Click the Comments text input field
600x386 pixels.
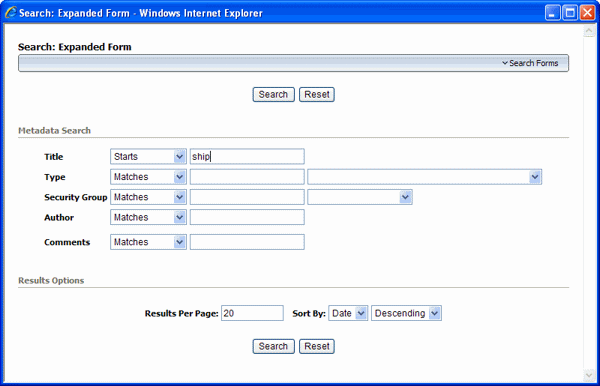point(247,242)
